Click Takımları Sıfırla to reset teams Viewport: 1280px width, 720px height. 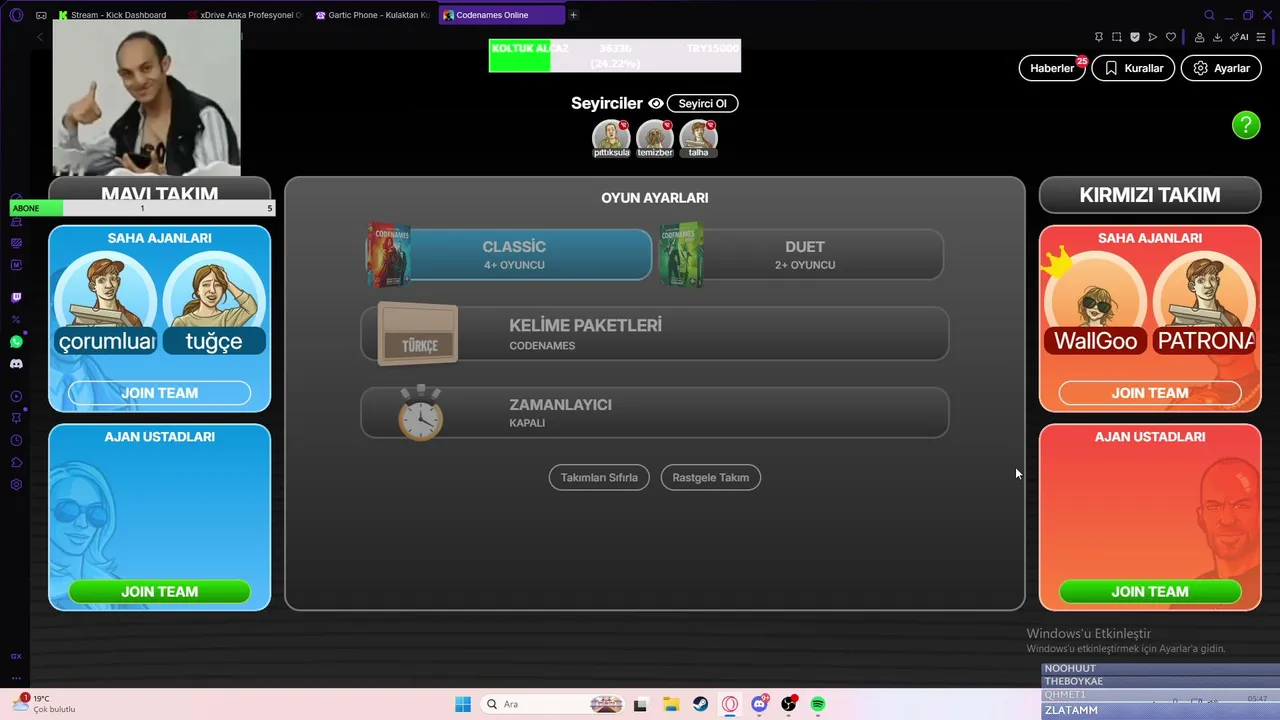(599, 478)
